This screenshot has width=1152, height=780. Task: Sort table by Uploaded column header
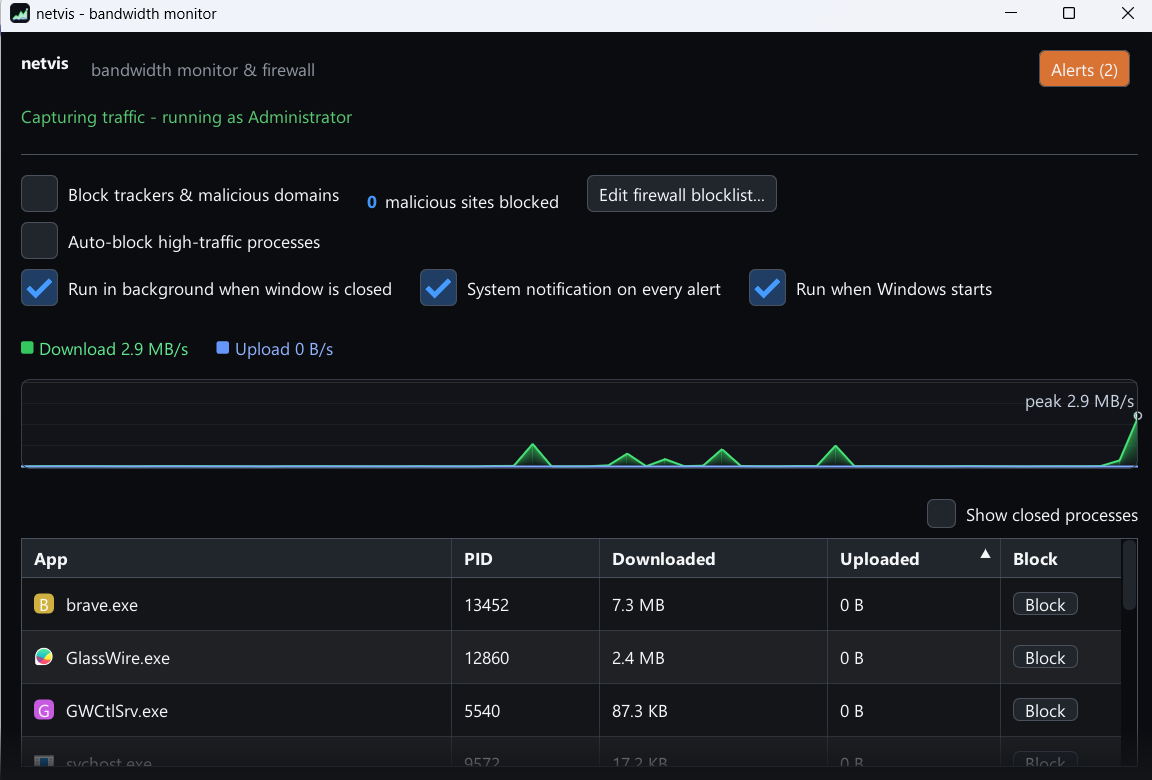(x=914, y=559)
